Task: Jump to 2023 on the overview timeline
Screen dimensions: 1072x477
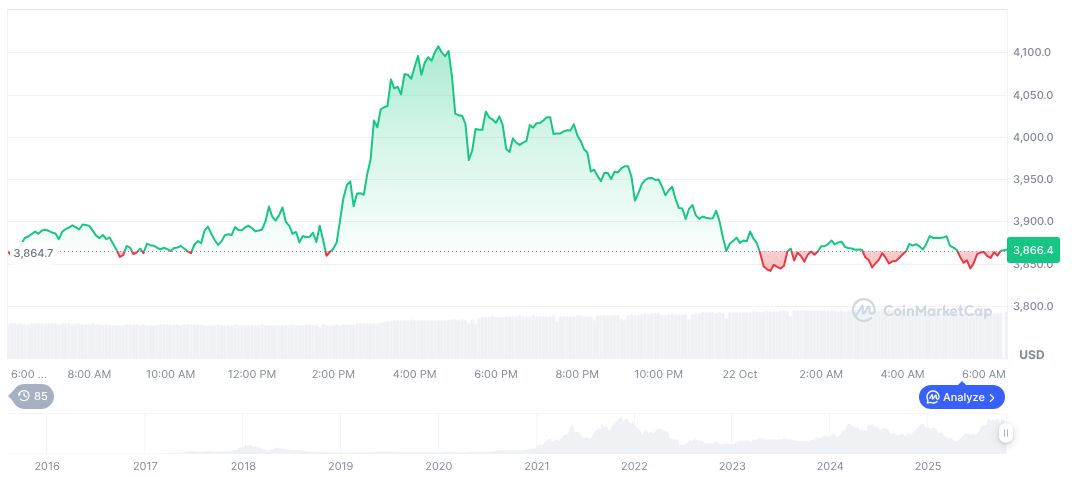Action: pyautogui.click(x=733, y=466)
